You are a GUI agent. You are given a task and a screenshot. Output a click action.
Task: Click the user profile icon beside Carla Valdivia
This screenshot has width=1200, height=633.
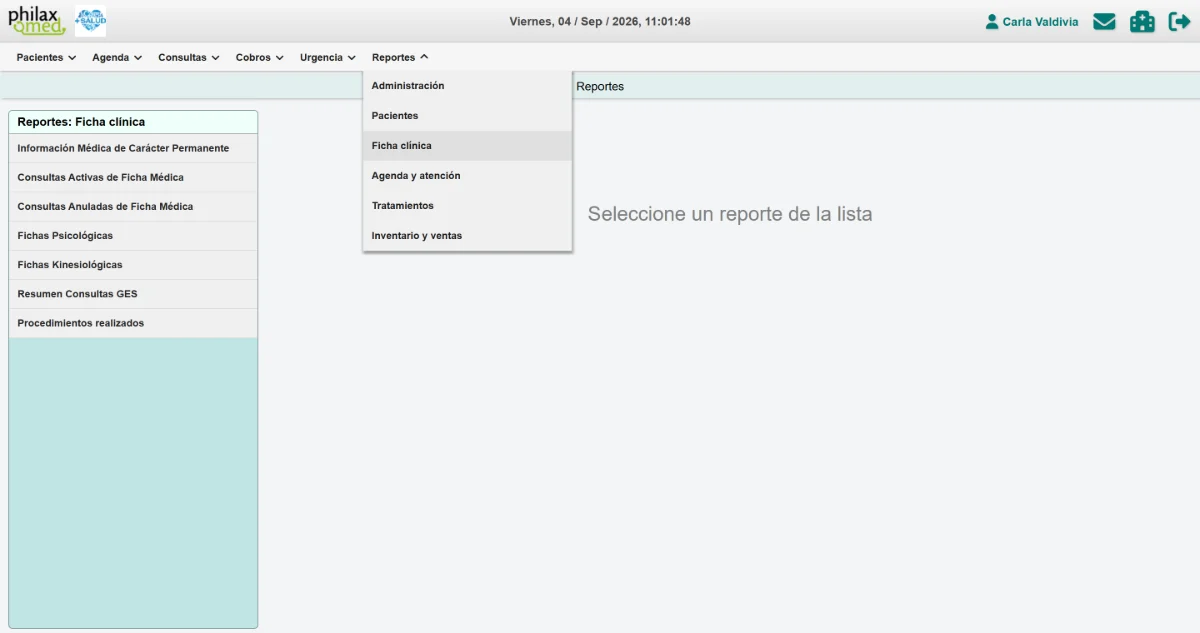[x=992, y=21]
